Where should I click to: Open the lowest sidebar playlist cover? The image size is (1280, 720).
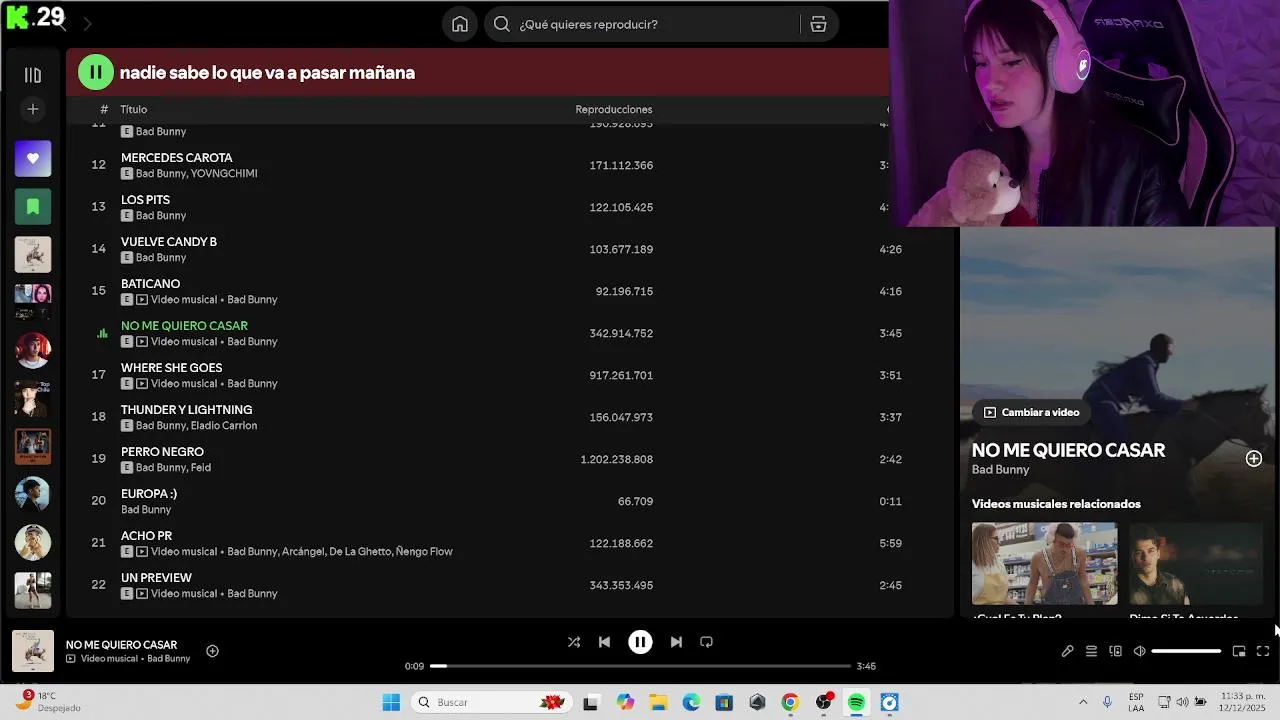tap(33, 590)
